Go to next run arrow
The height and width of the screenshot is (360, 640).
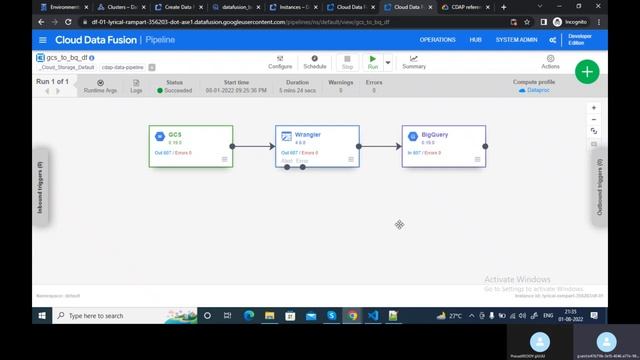click(x=58, y=91)
